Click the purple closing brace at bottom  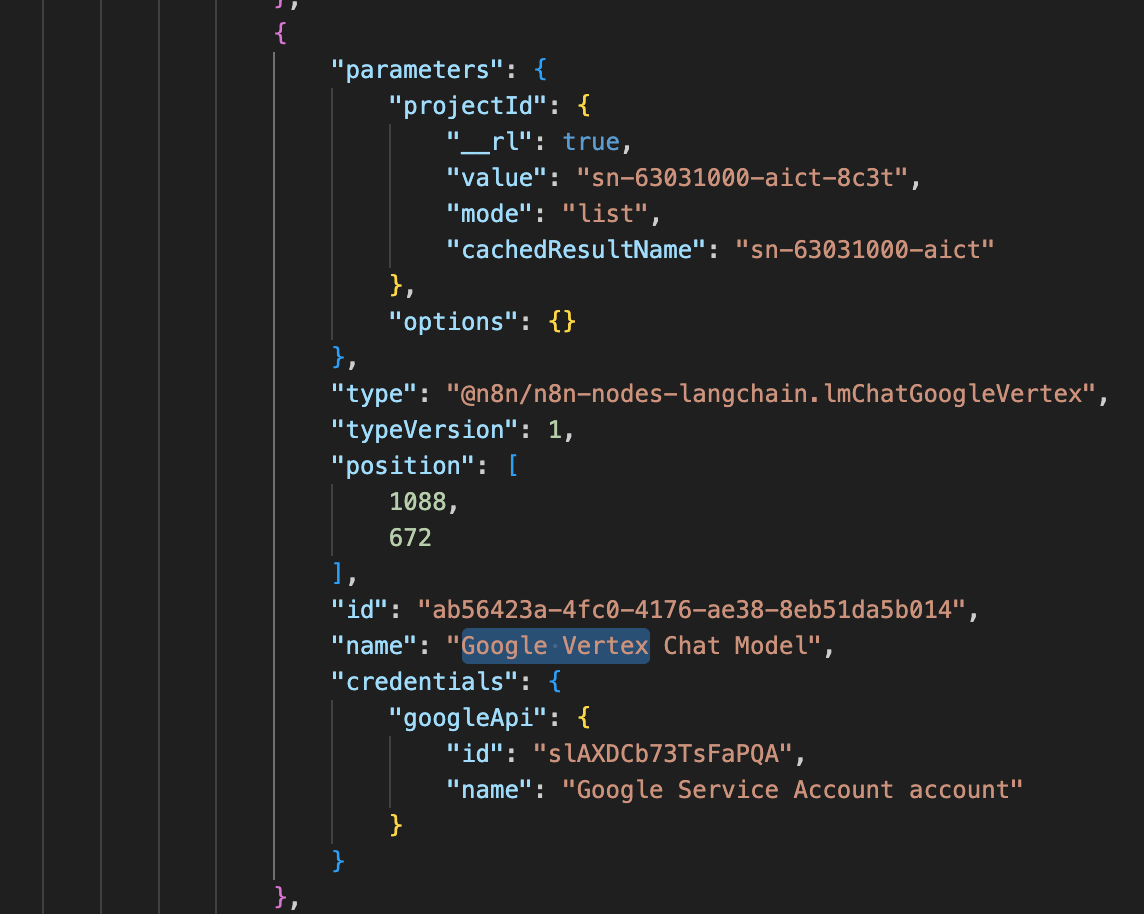[280, 897]
